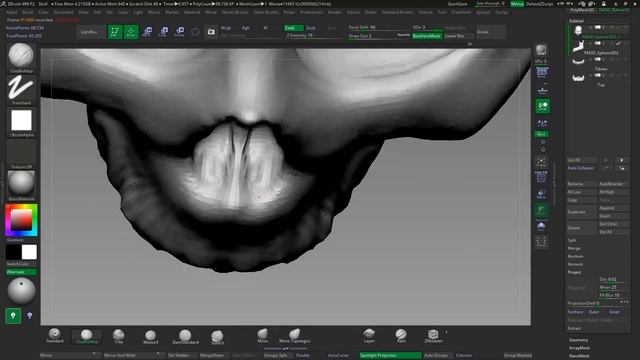
Task: Toggle the green Transp icon
Action: [x=542, y=210]
